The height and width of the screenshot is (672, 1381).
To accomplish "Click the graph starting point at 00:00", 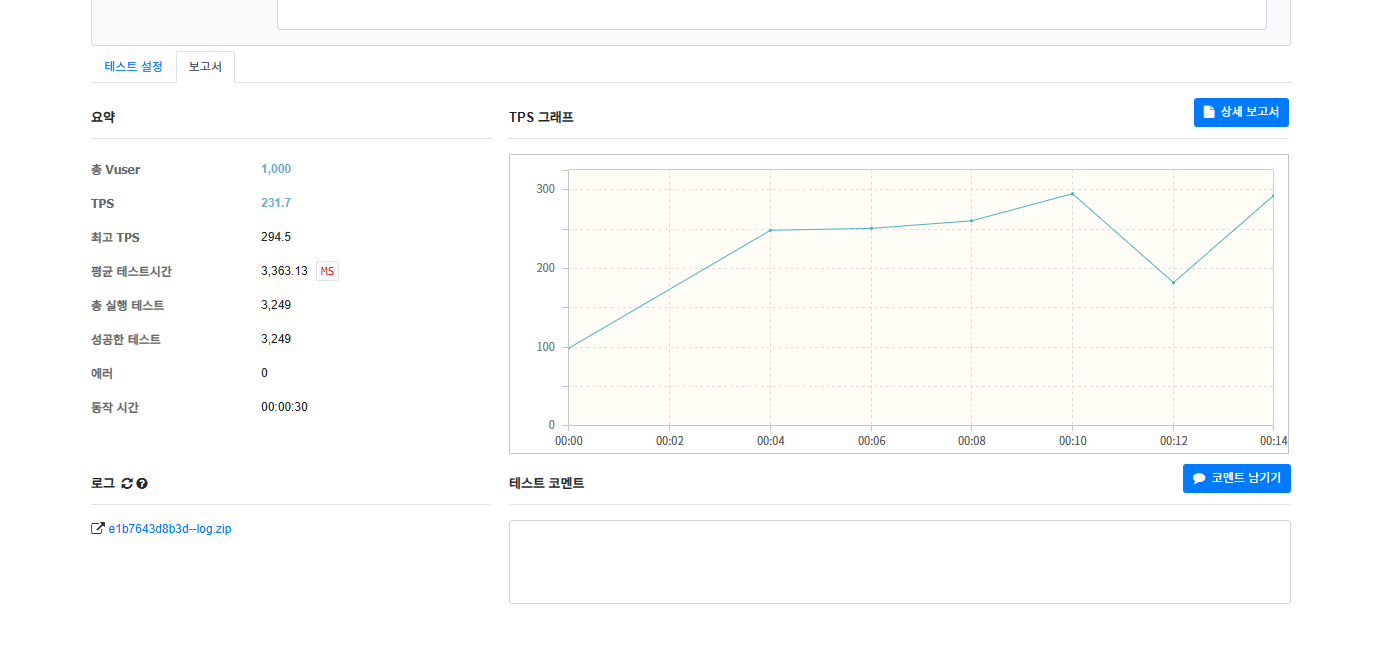I will tap(569, 348).
